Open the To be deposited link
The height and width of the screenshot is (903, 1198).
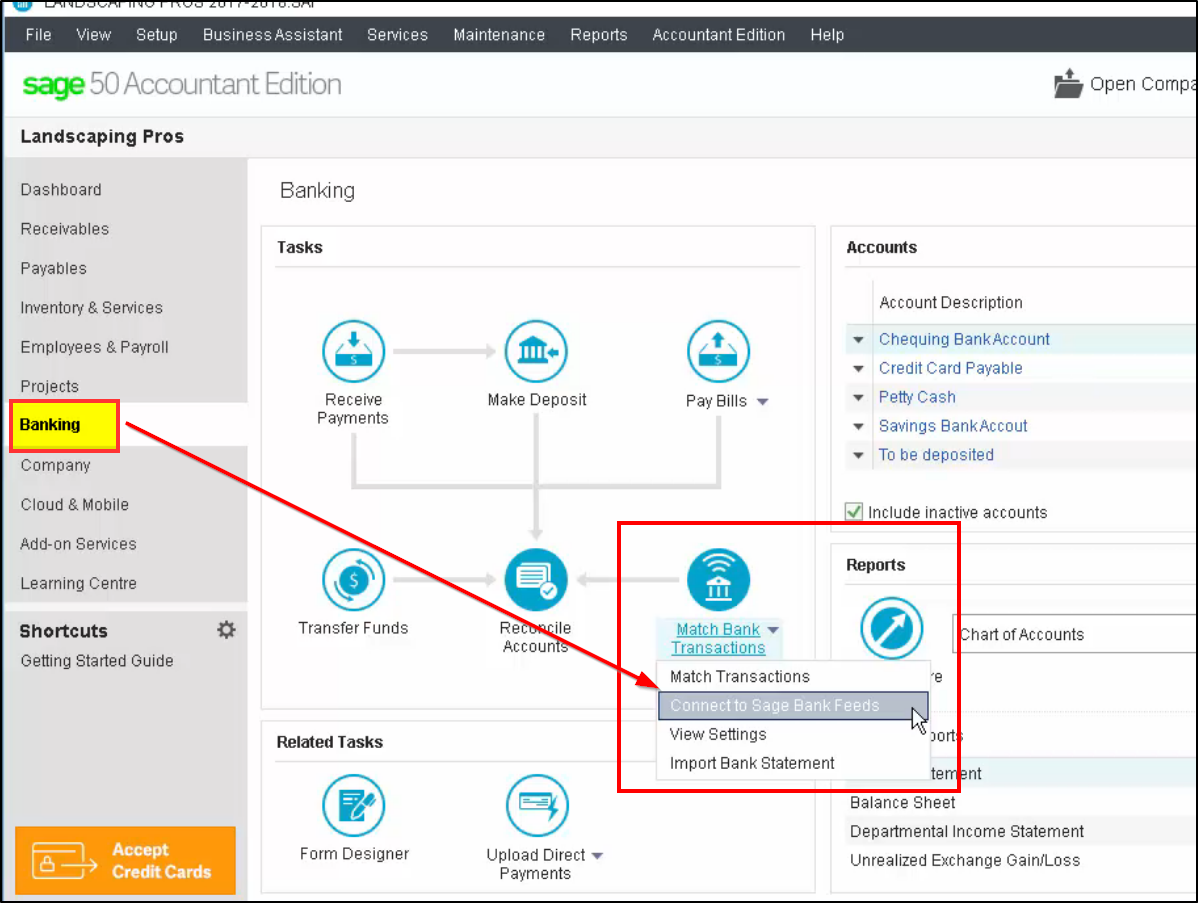936,455
